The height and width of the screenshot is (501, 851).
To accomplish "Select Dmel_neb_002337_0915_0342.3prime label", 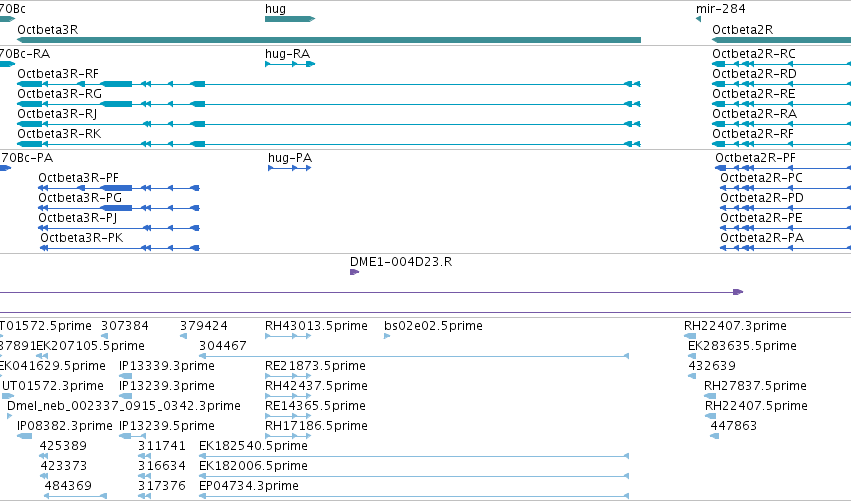I will [x=124, y=406].
